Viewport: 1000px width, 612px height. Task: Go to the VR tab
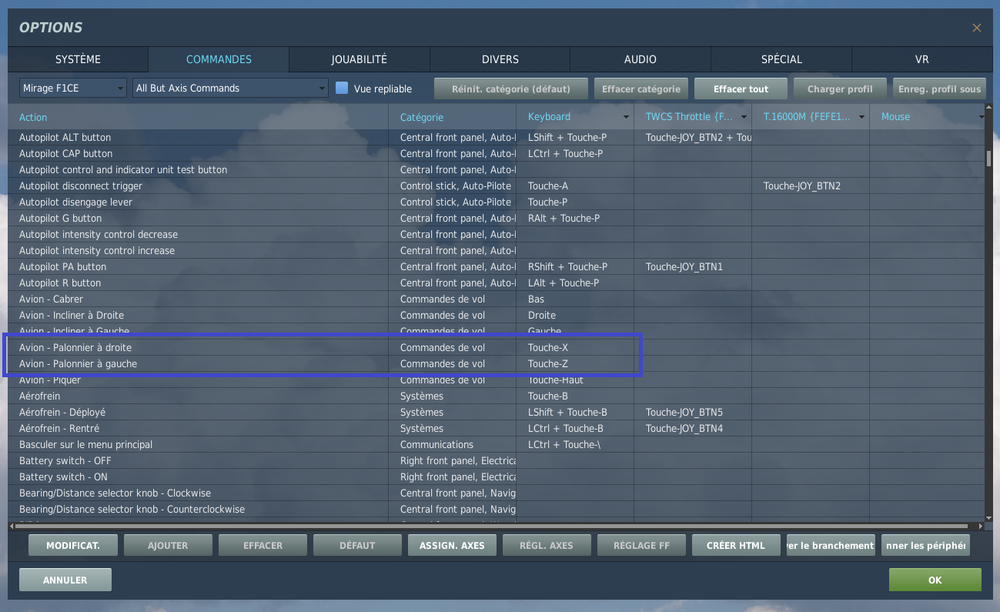(x=922, y=59)
